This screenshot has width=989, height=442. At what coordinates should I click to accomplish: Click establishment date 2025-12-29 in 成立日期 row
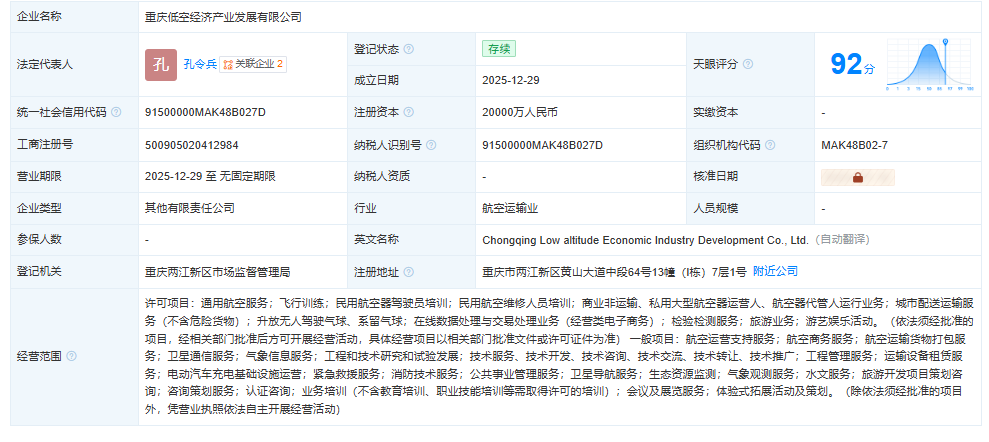[x=511, y=80]
